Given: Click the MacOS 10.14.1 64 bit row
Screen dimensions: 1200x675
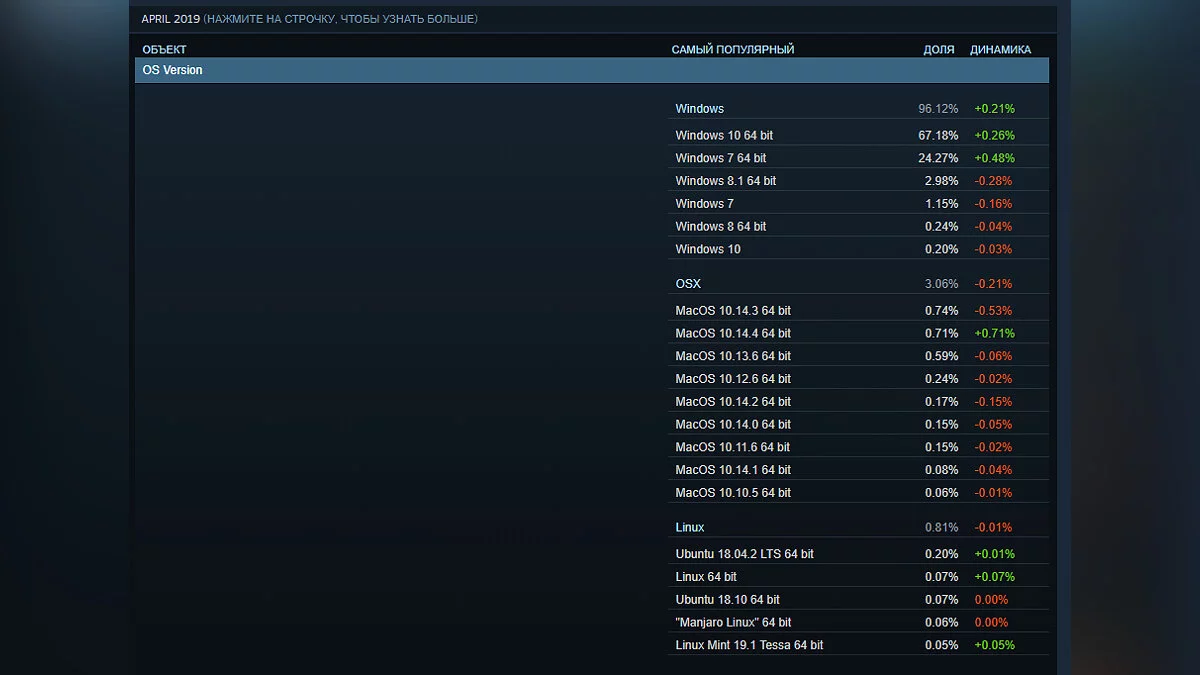Looking at the screenshot, I should [x=858, y=470].
